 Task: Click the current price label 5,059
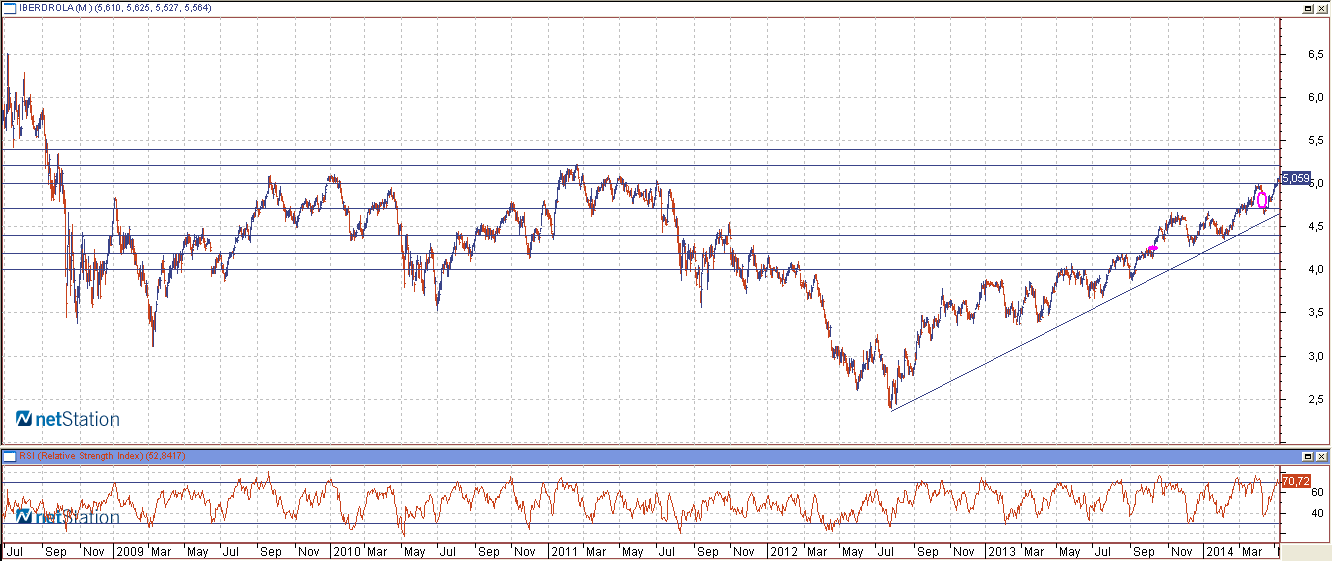tap(1295, 178)
